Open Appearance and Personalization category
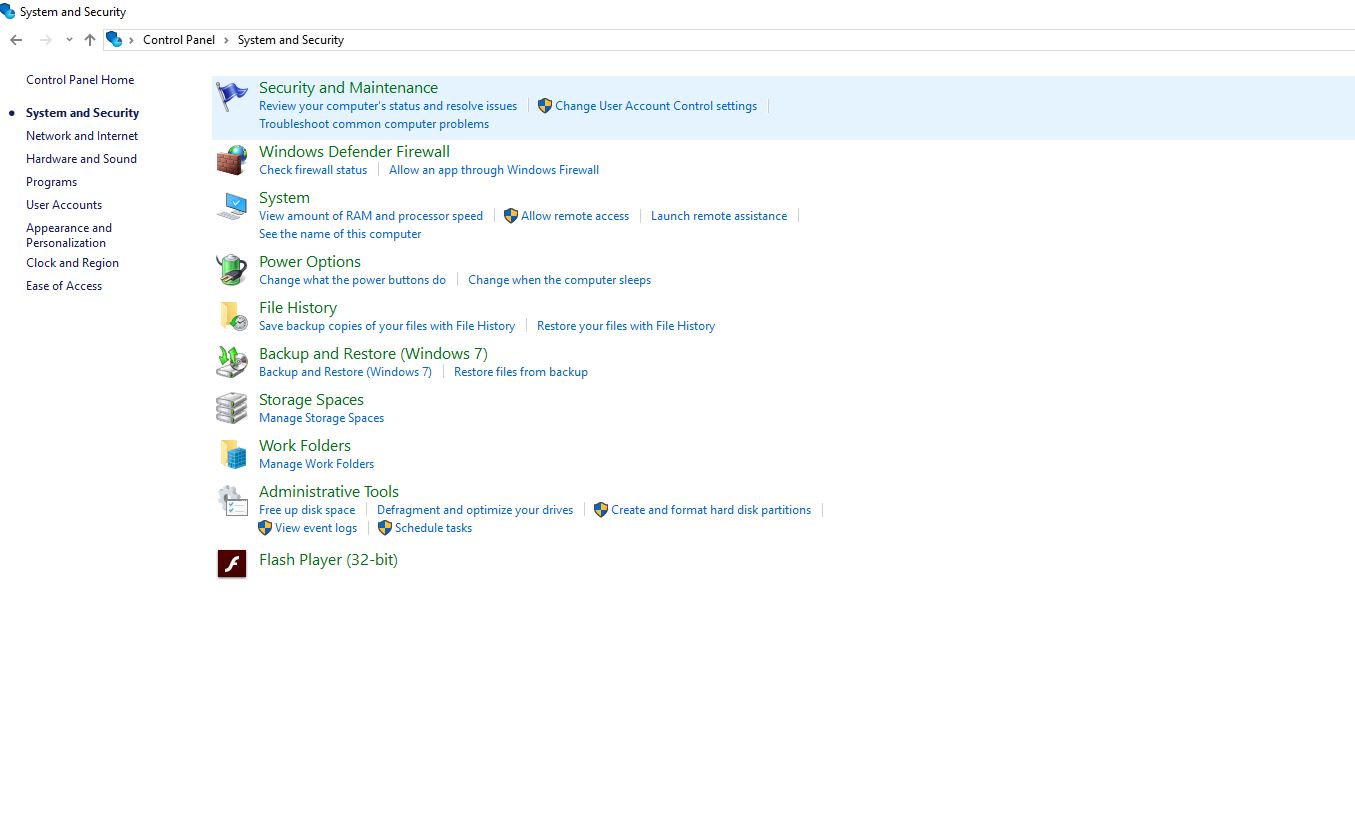Image resolution: width=1355 pixels, height=826 pixels. 69,235
